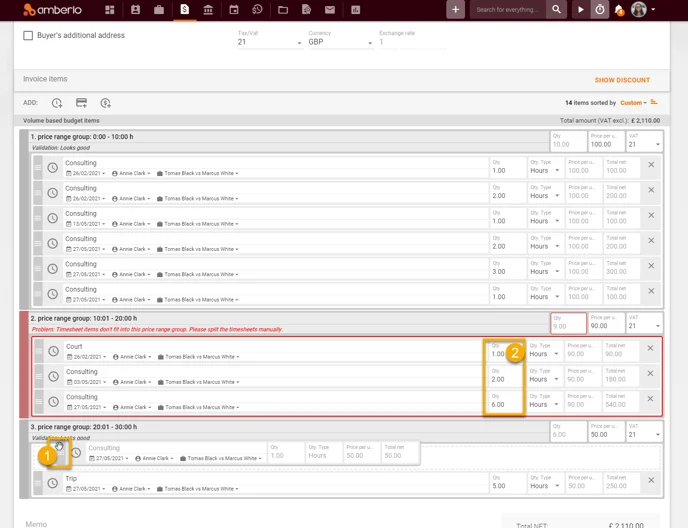Open the stopwatch timer icon

click(x=600, y=10)
